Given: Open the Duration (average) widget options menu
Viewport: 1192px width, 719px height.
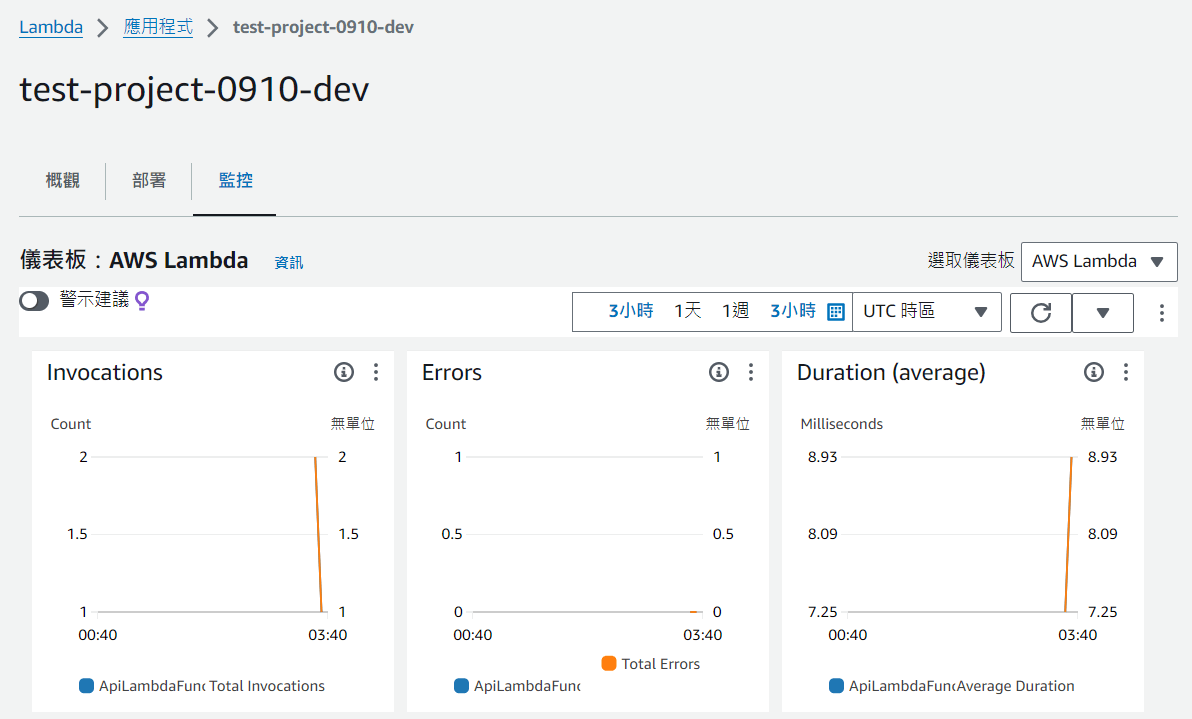Looking at the screenshot, I should click(x=1125, y=371).
